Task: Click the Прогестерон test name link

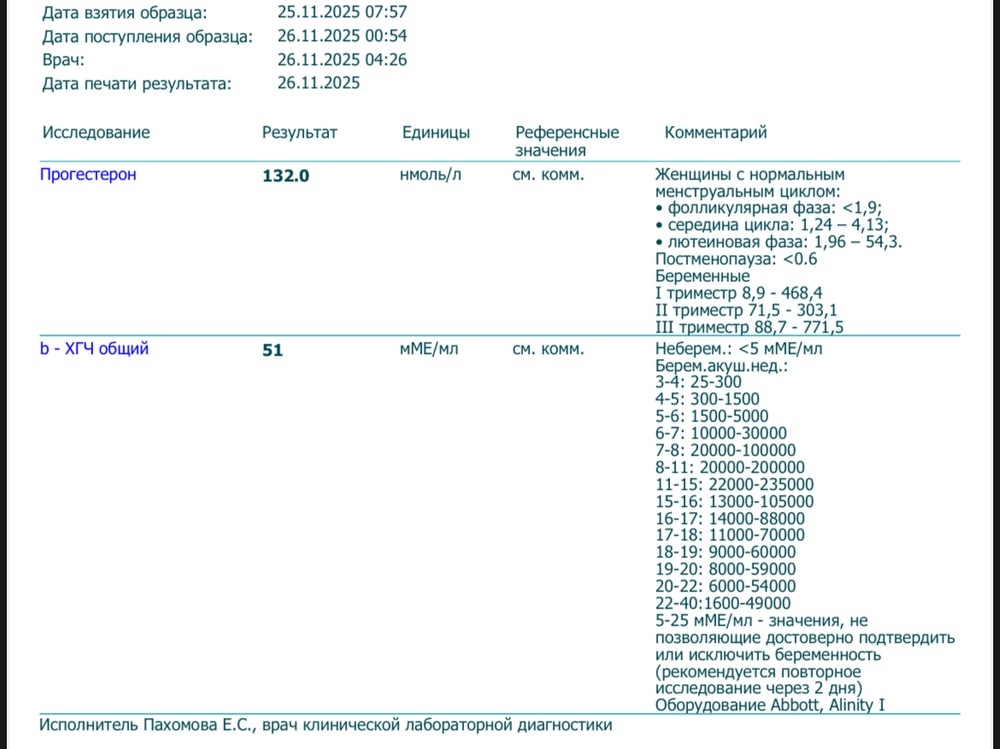Action: (x=88, y=175)
